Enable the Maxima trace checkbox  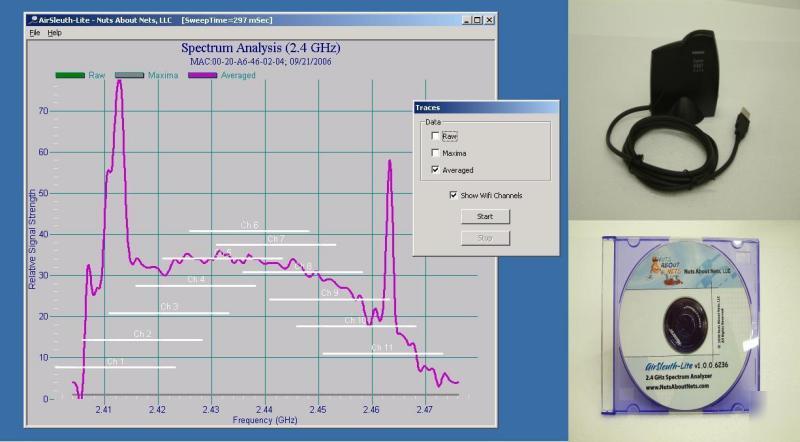(x=435, y=153)
